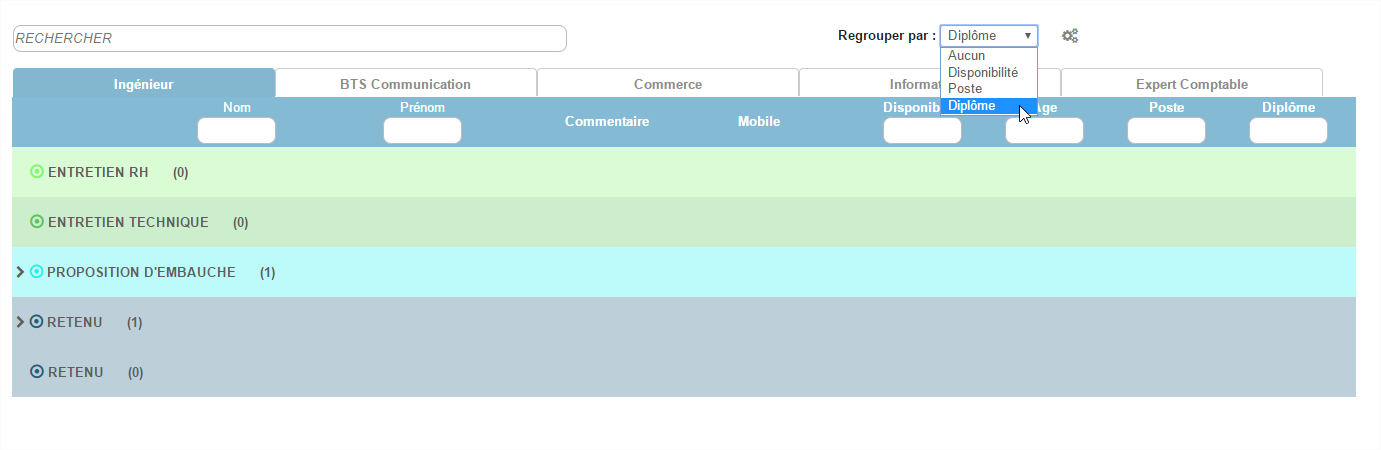Expand the PROPOSITION D'EMBAUCHE group chevron
Viewport: 1381px width, 450px height.
[x=20, y=272]
